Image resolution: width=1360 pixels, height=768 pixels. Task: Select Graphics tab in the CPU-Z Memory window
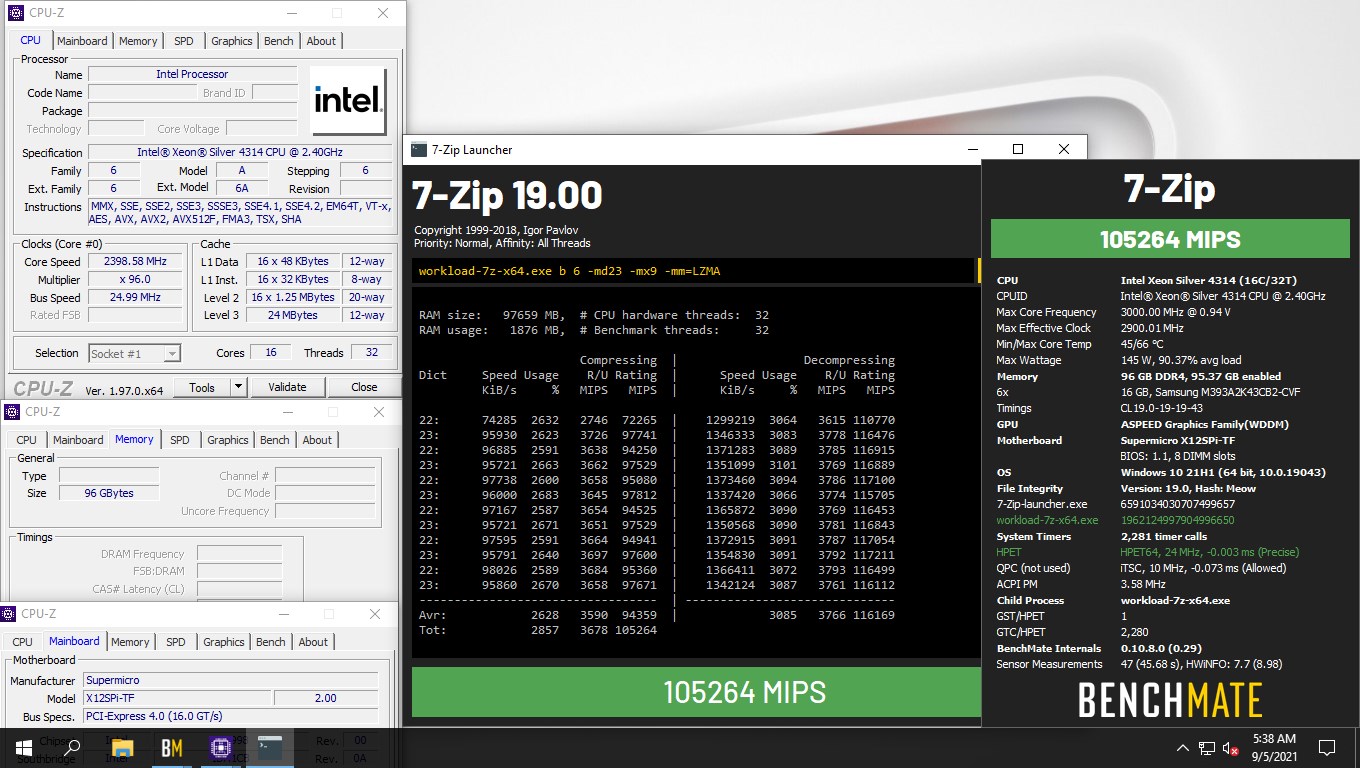pos(228,440)
